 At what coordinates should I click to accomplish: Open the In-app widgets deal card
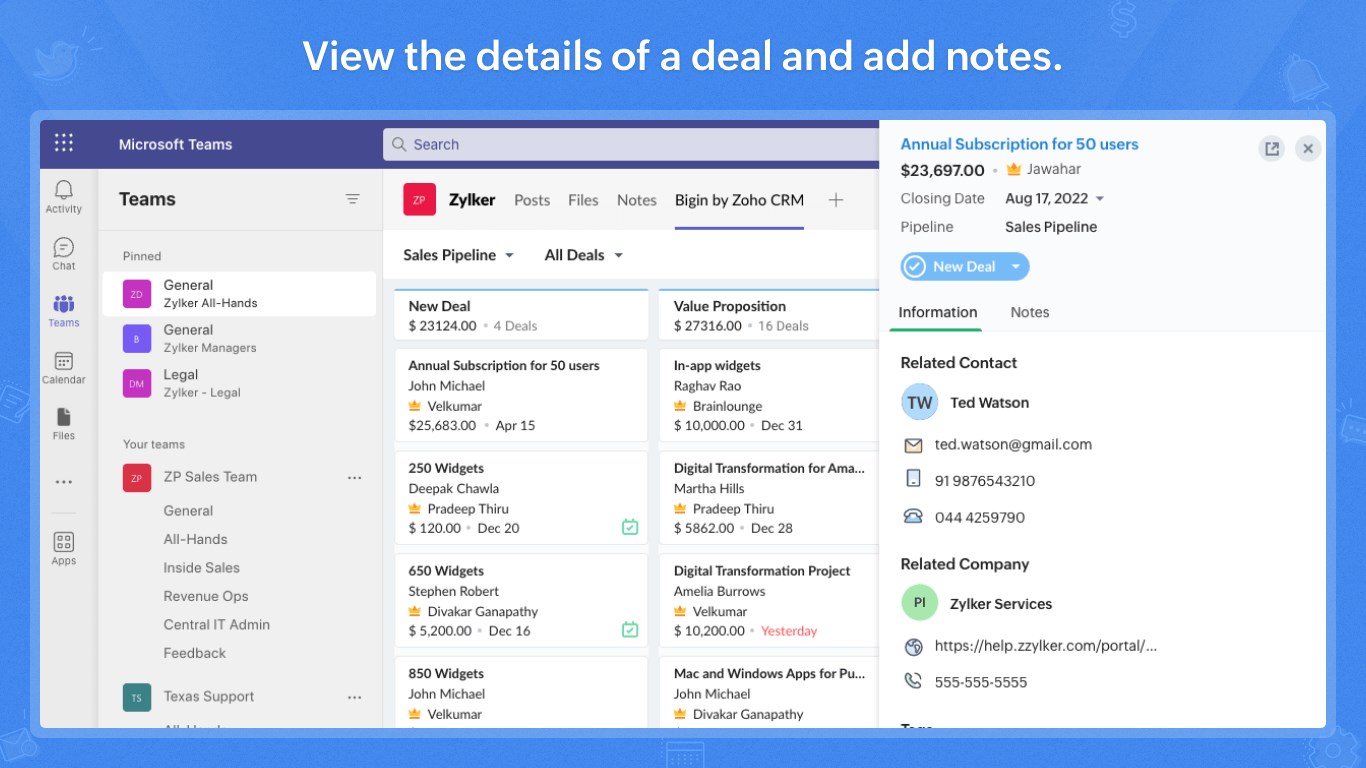tap(768, 395)
